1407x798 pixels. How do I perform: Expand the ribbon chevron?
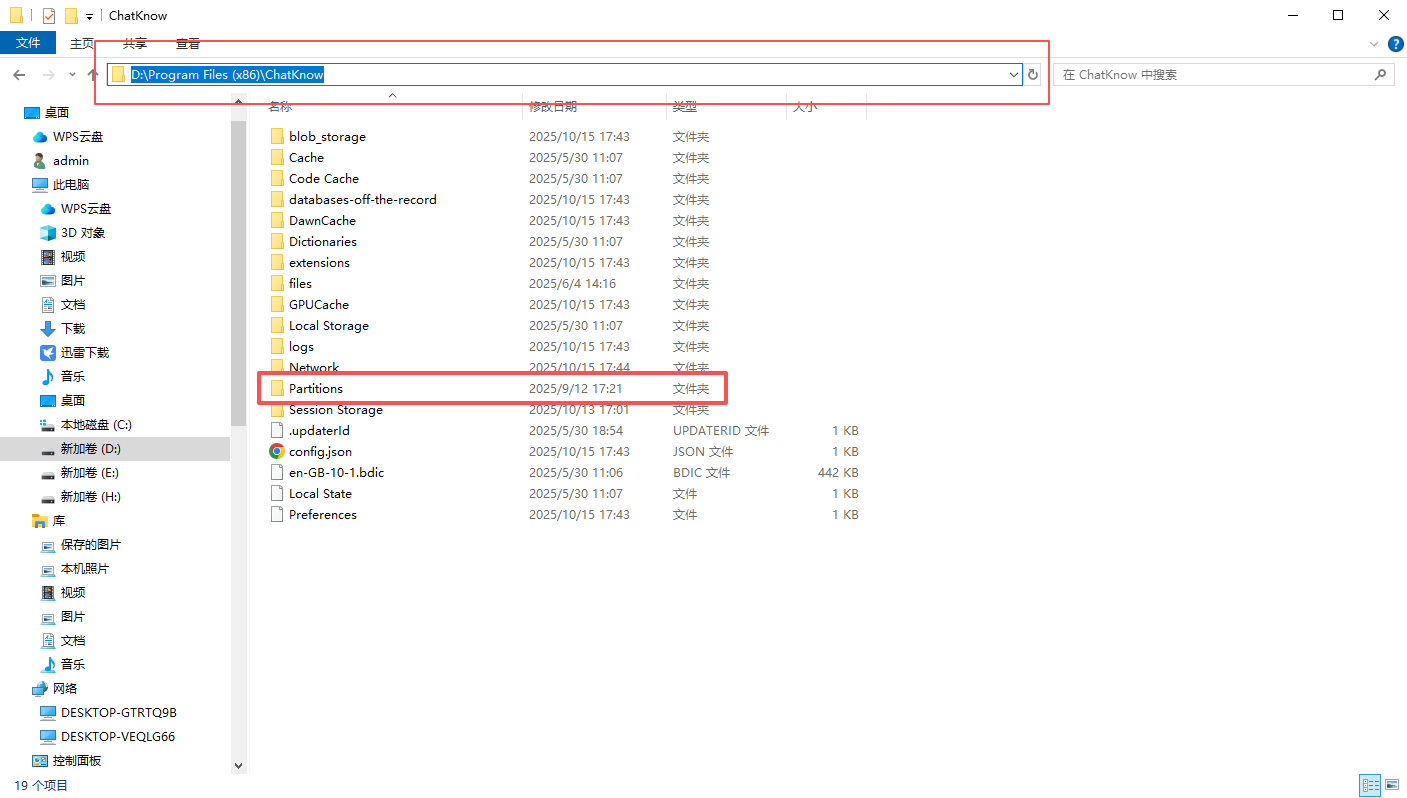pyautogui.click(x=1374, y=44)
